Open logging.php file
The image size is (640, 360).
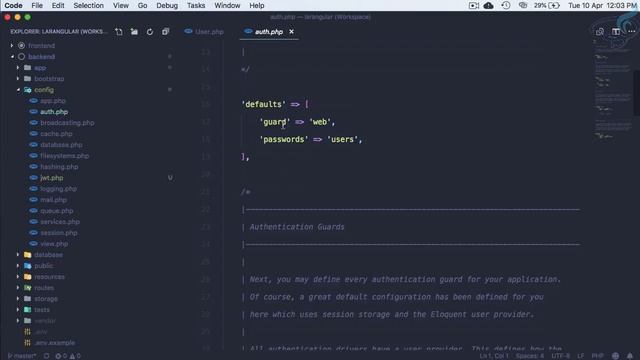[x=58, y=189]
